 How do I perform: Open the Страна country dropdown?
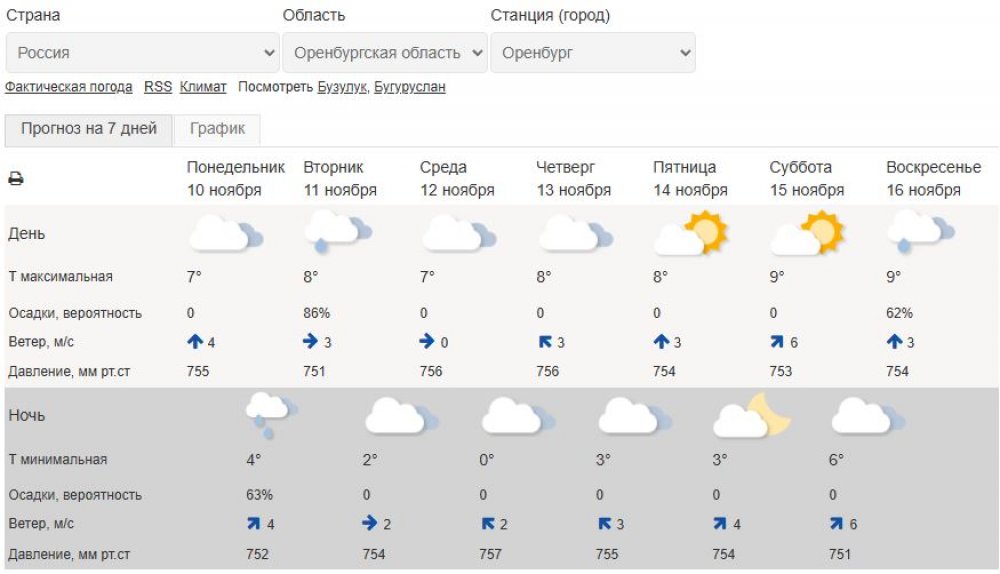(143, 53)
